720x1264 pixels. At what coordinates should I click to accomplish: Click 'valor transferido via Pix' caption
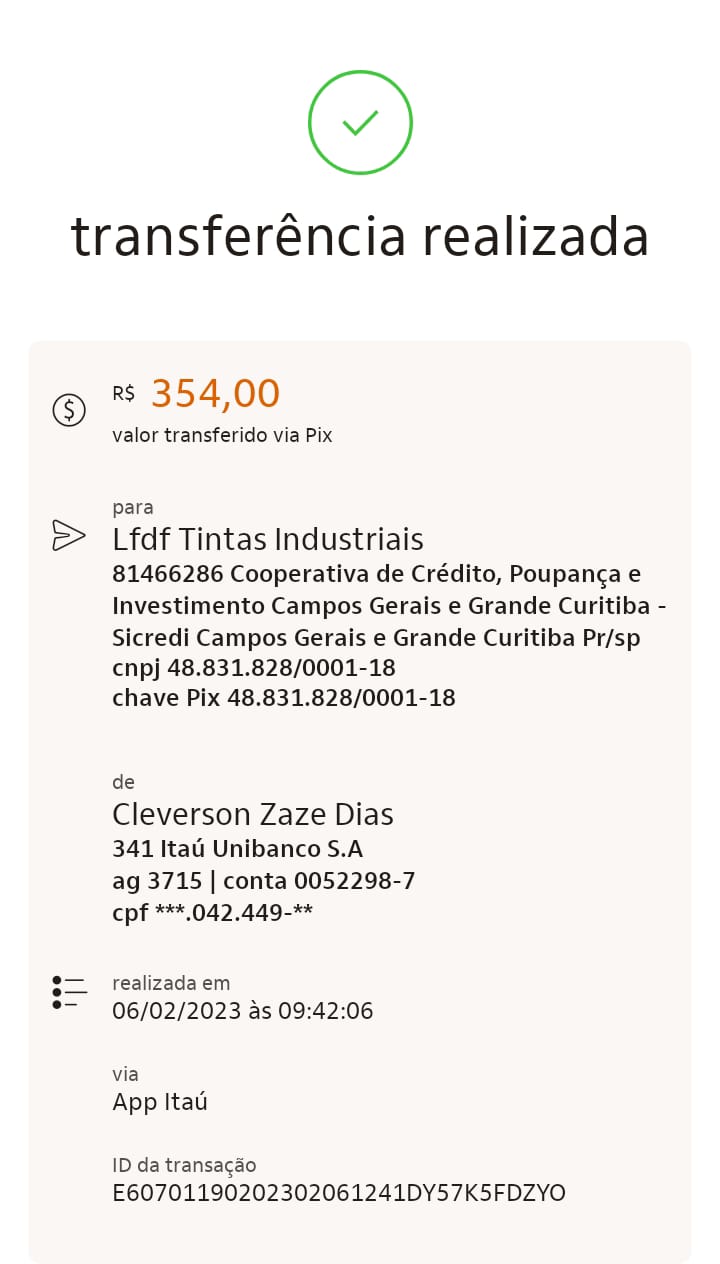(222, 435)
